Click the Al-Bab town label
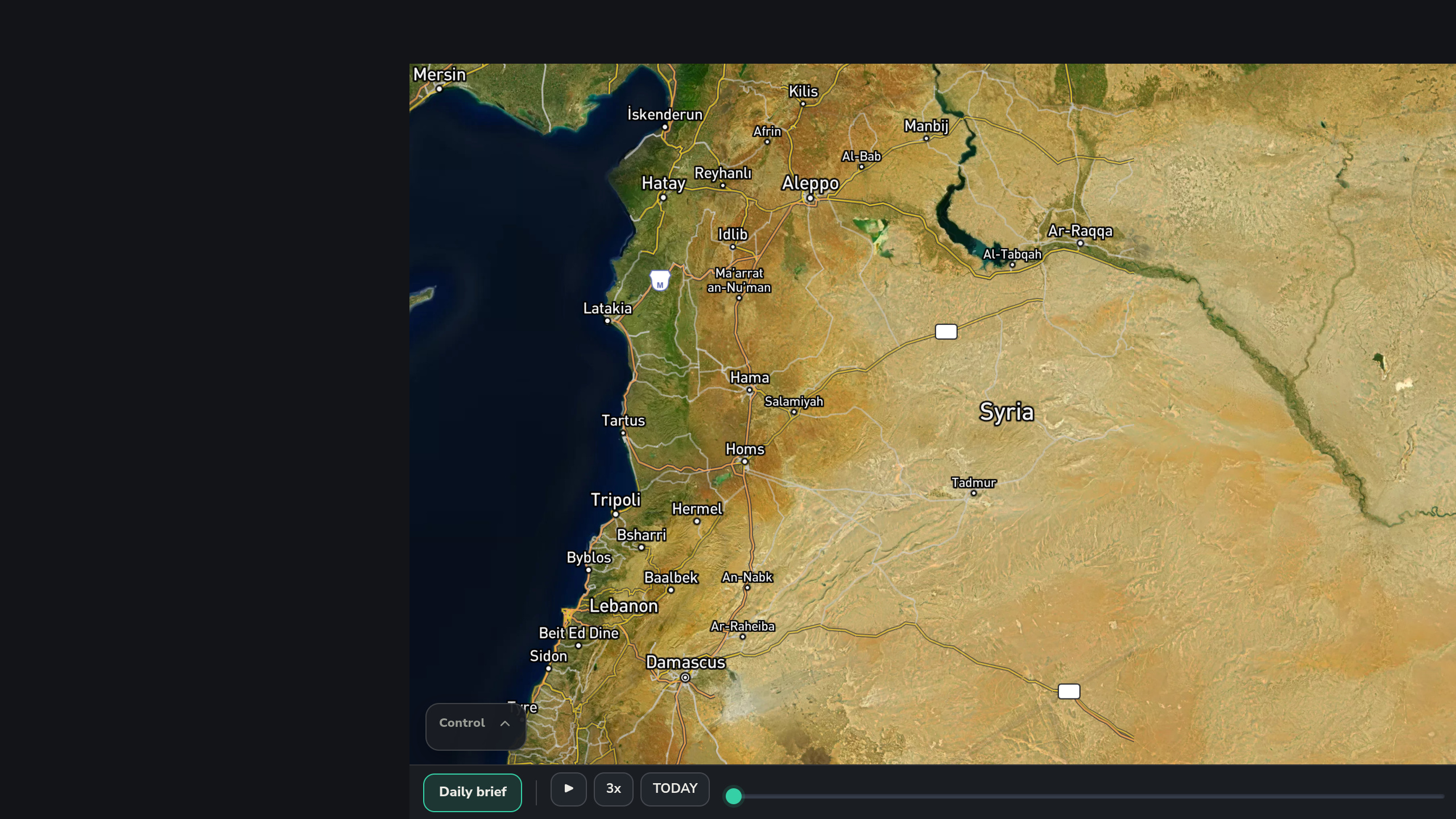 (861, 156)
